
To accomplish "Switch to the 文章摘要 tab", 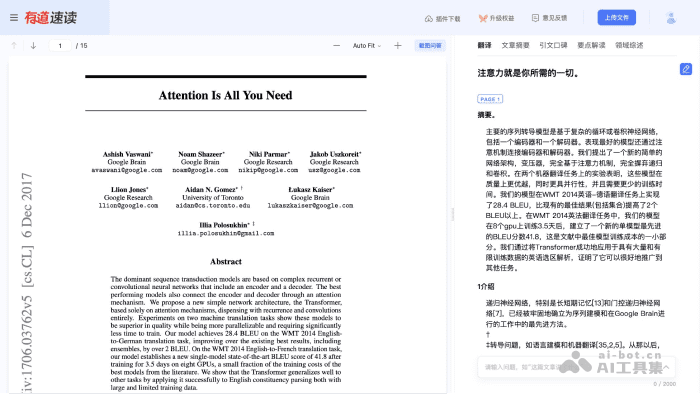I will click(515, 45).
